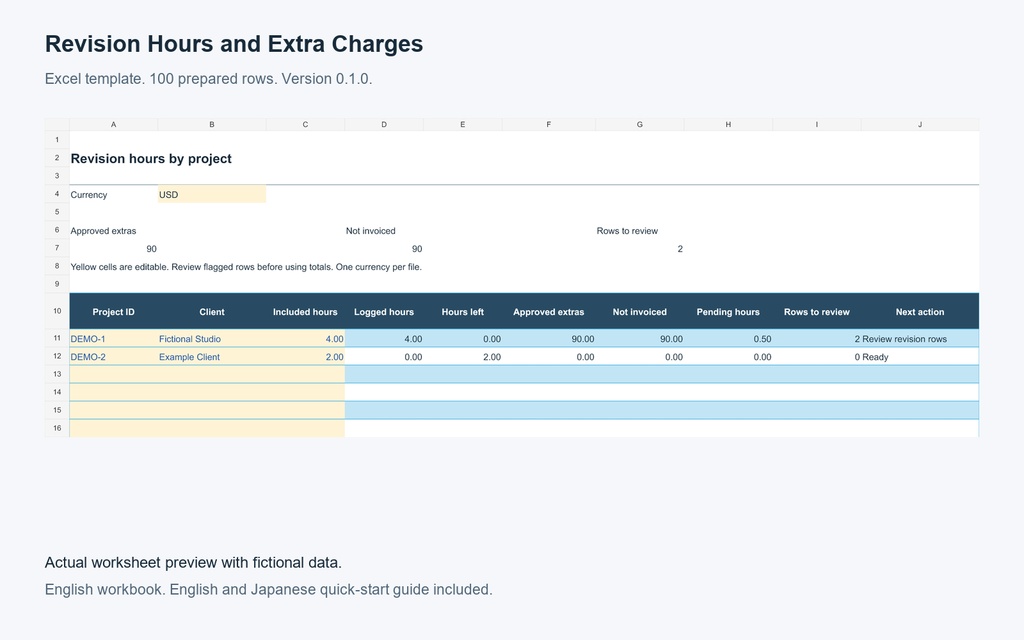
Task: Click the "Project ID" table header
Action: [x=114, y=312]
